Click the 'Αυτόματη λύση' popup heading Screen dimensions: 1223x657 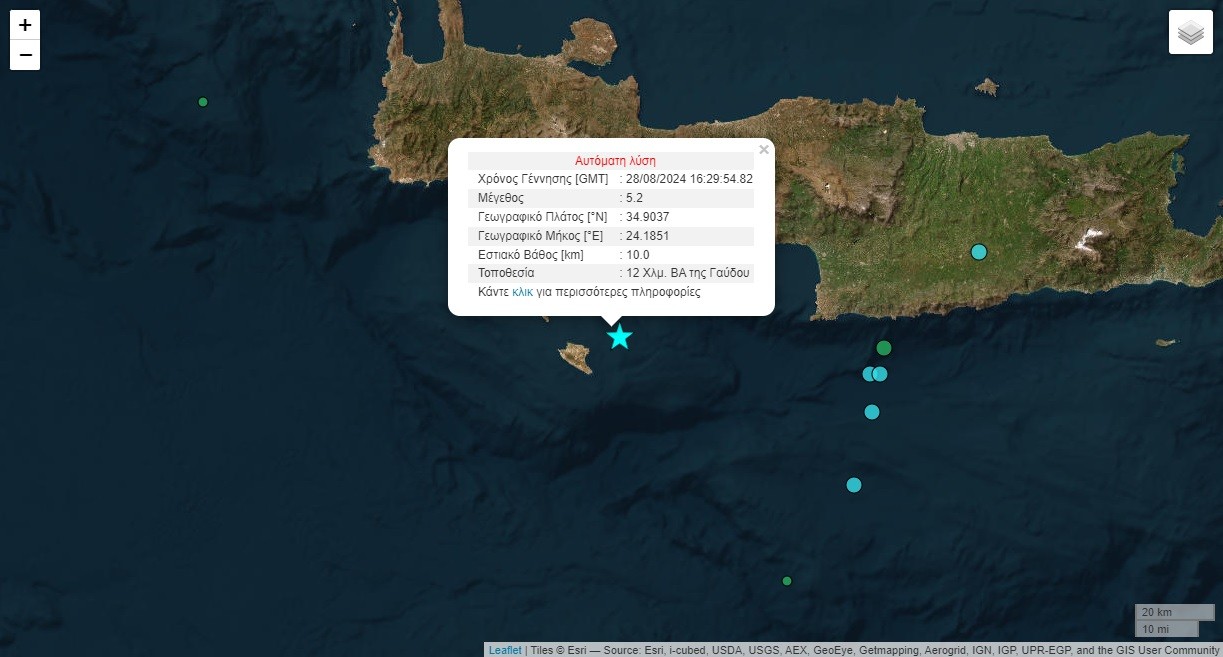coord(615,160)
